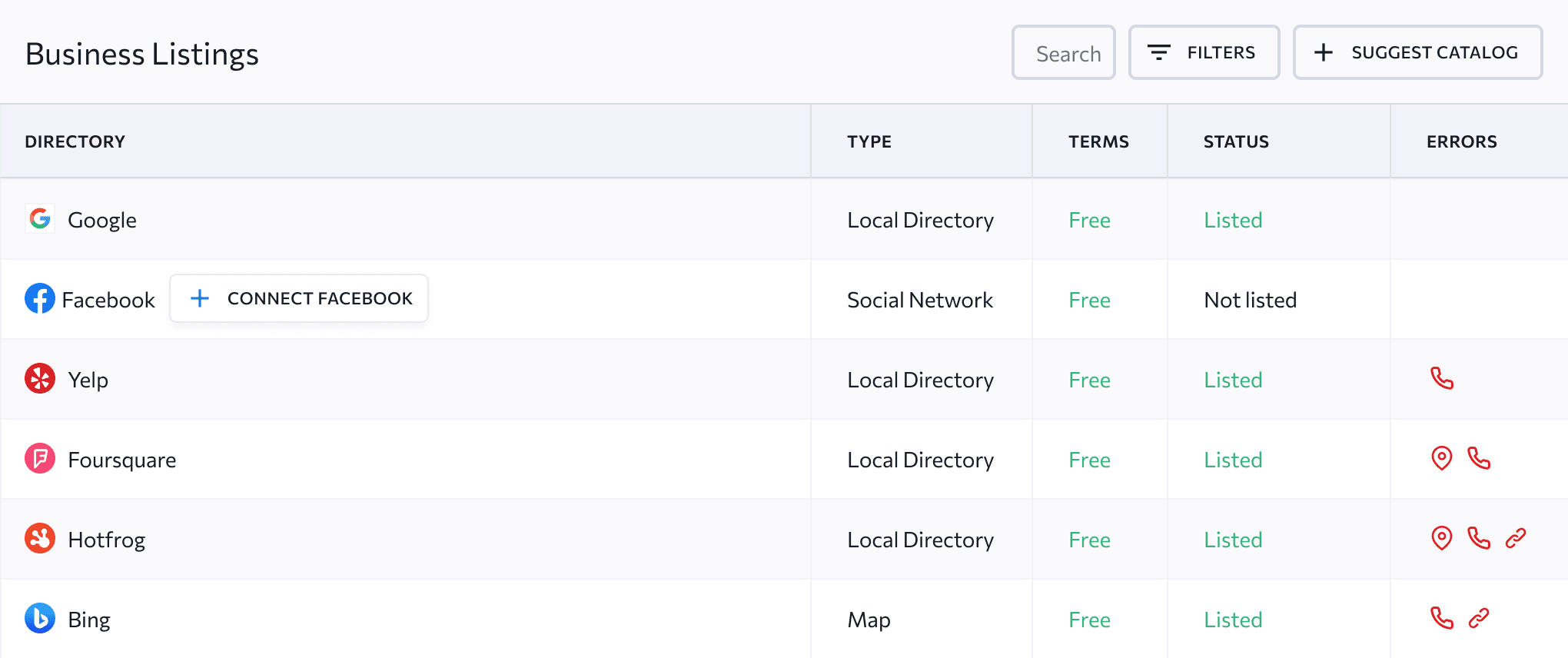Select the Facebook directory name
The image size is (1568, 658).
pos(108,300)
